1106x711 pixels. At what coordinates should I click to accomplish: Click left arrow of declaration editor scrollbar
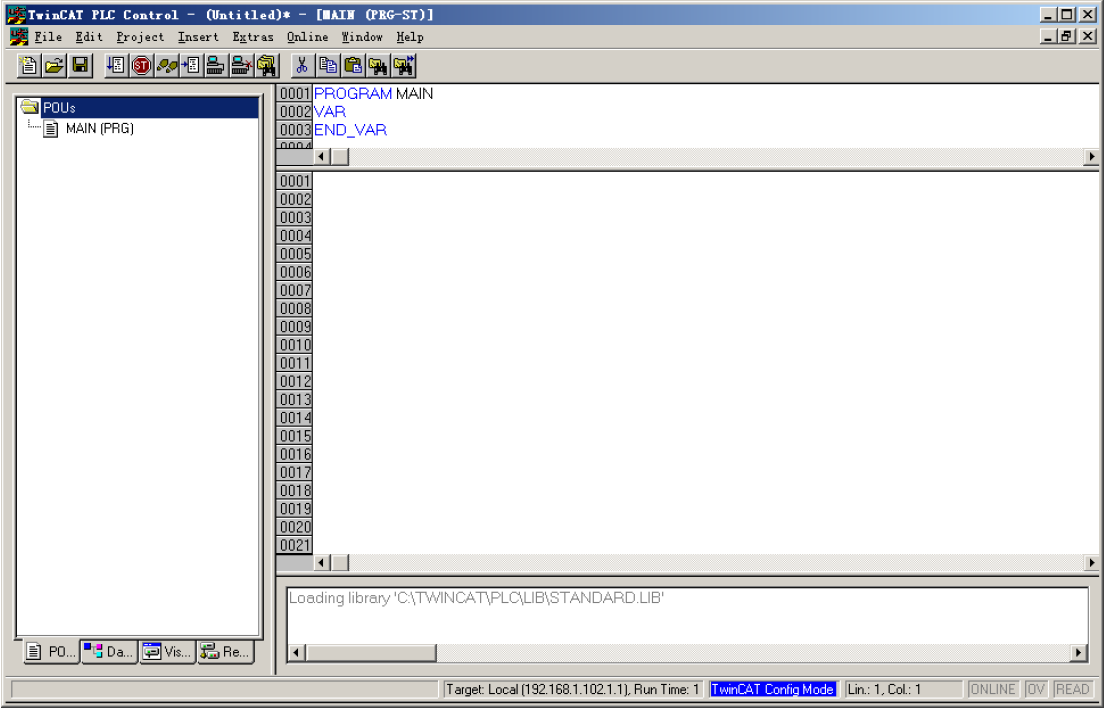tap(322, 157)
